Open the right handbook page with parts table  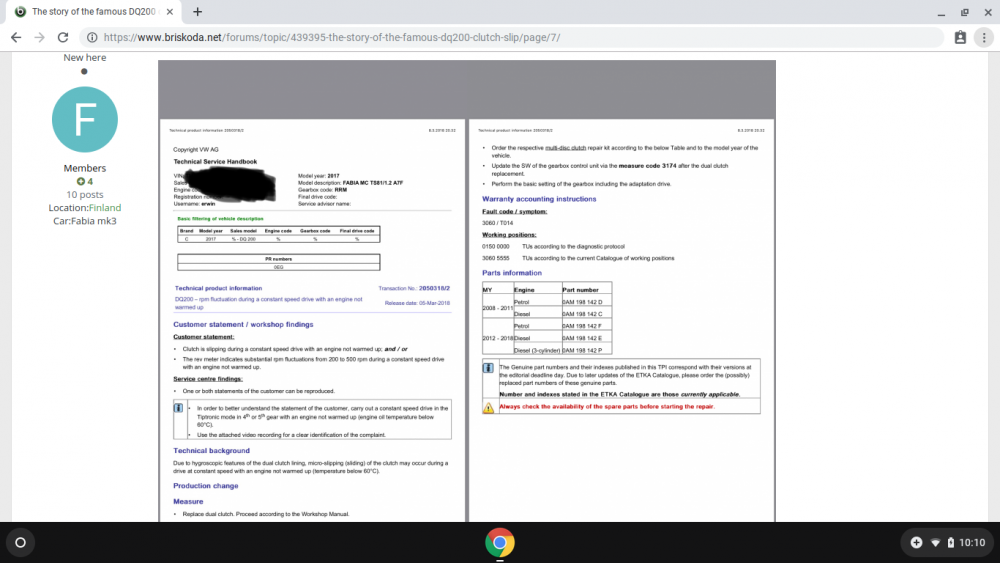(x=621, y=320)
